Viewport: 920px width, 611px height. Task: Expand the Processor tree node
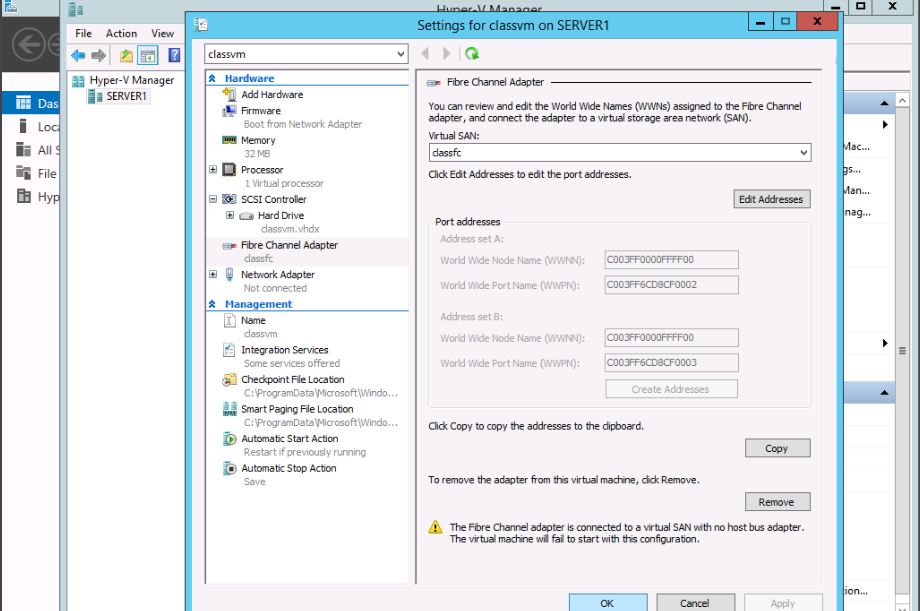point(213,170)
